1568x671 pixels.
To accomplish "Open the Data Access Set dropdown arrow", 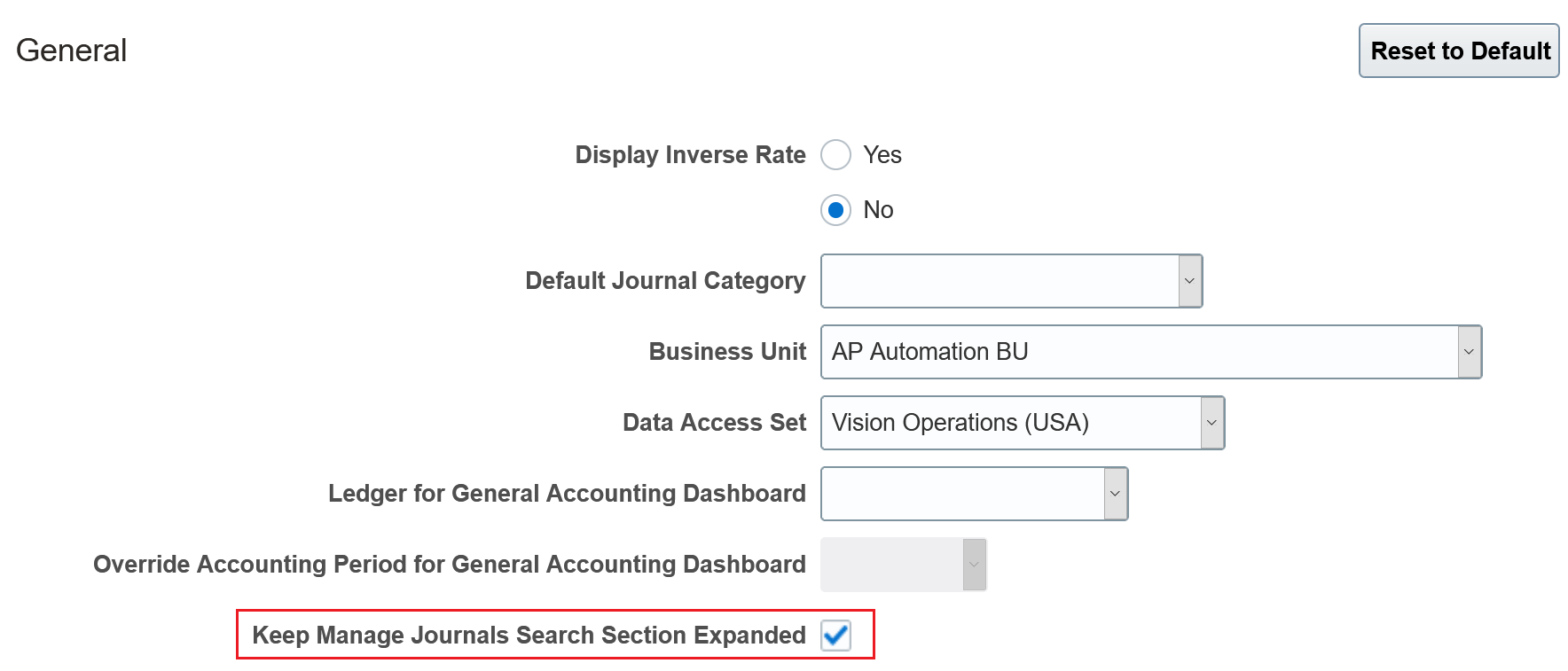I will click(x=1212, y=423).
